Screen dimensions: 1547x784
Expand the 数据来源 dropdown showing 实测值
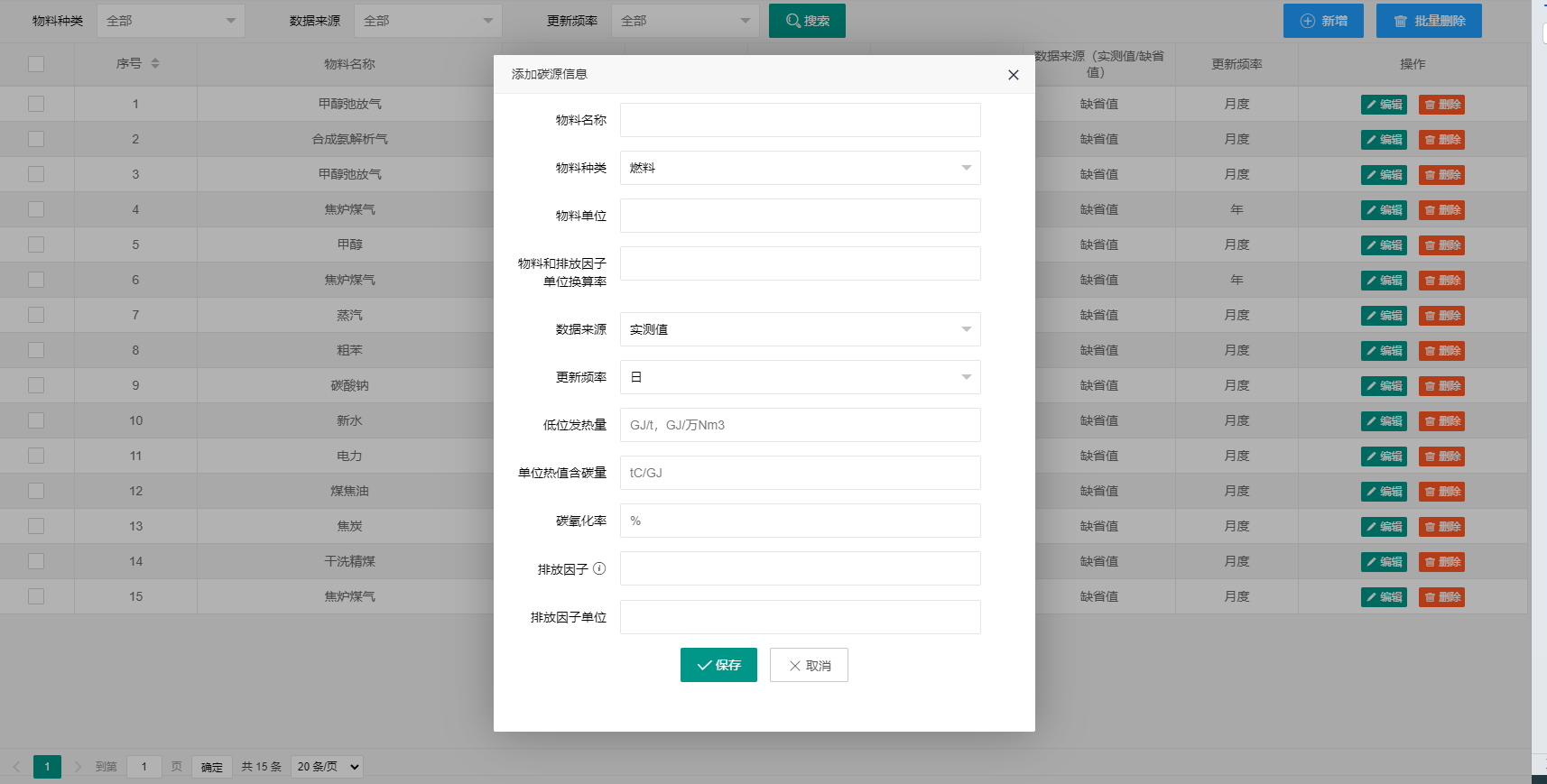(800, 329)
